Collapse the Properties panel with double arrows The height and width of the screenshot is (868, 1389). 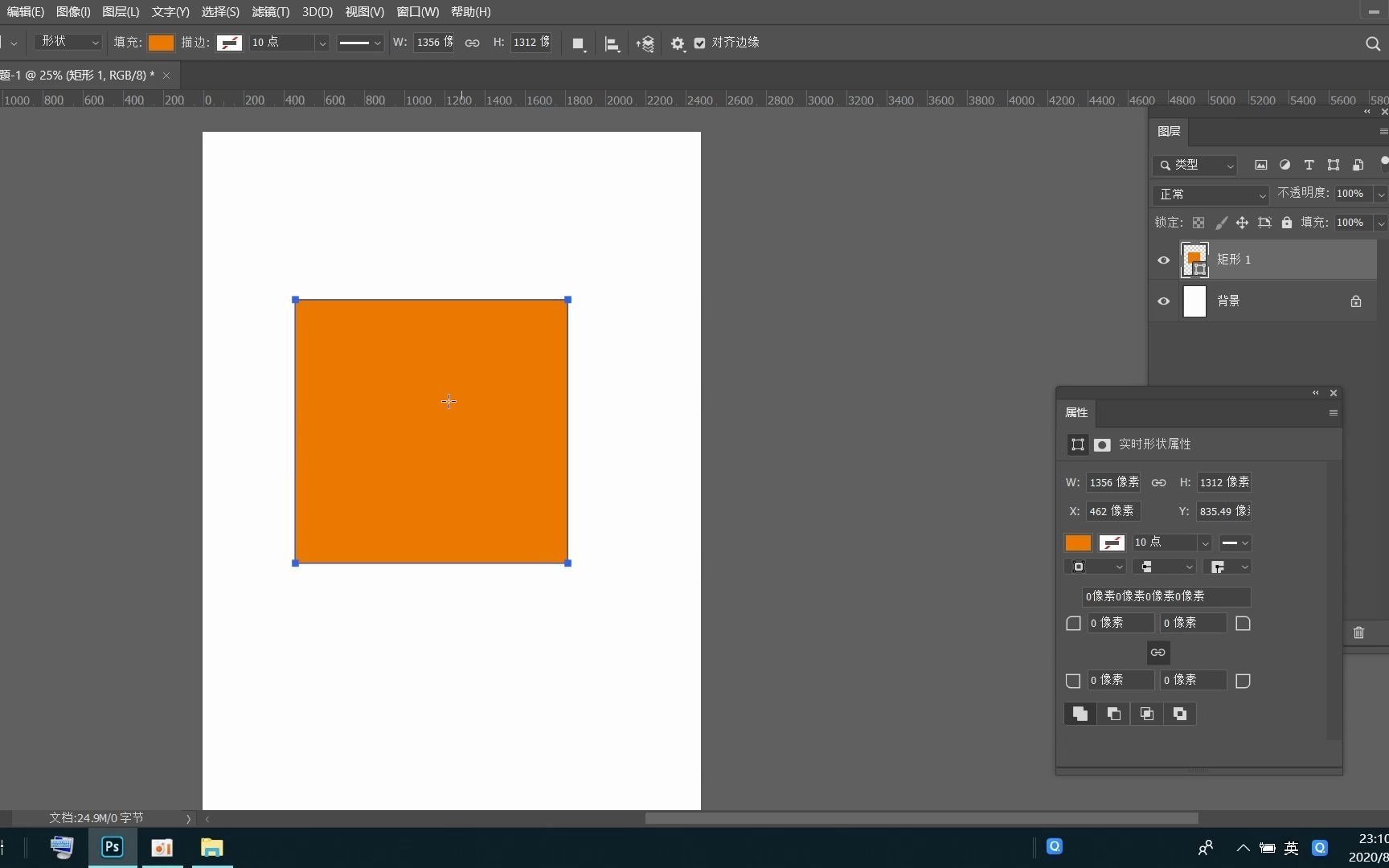1316,393
